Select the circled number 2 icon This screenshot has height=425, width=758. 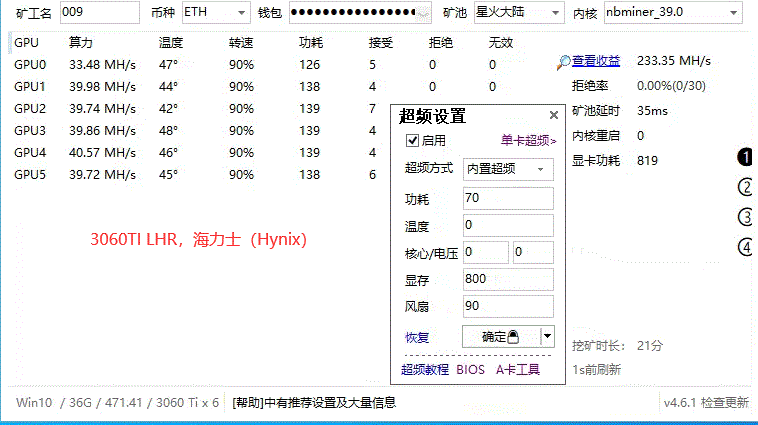[745, 187]
